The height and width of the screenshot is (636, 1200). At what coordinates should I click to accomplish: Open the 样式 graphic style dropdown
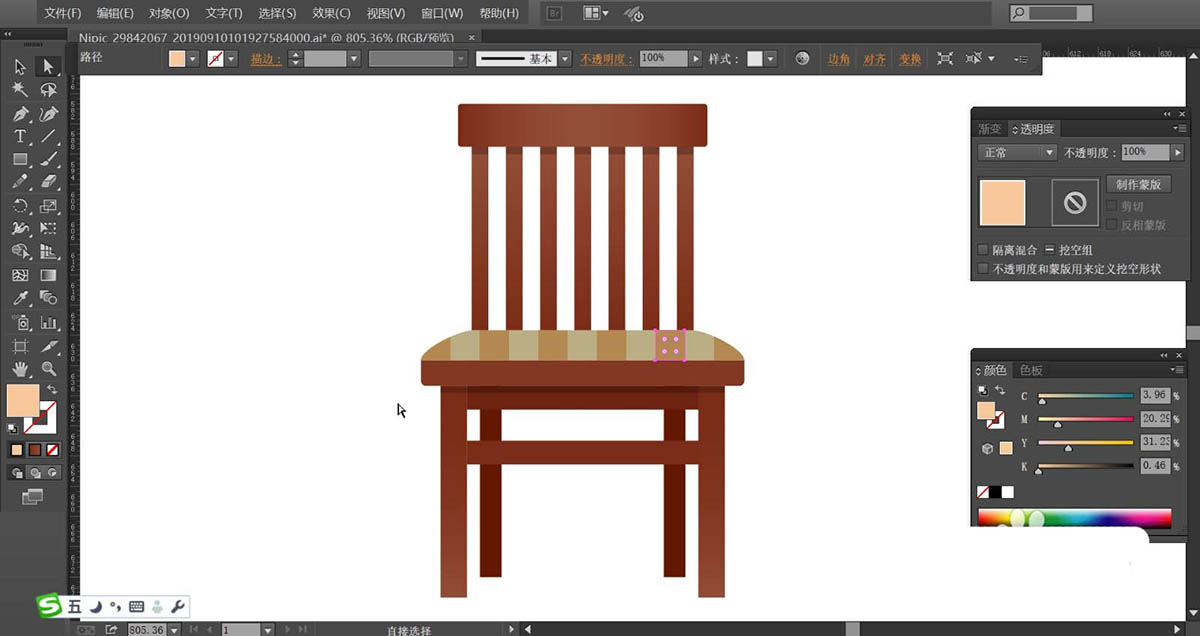pos(771,59)
